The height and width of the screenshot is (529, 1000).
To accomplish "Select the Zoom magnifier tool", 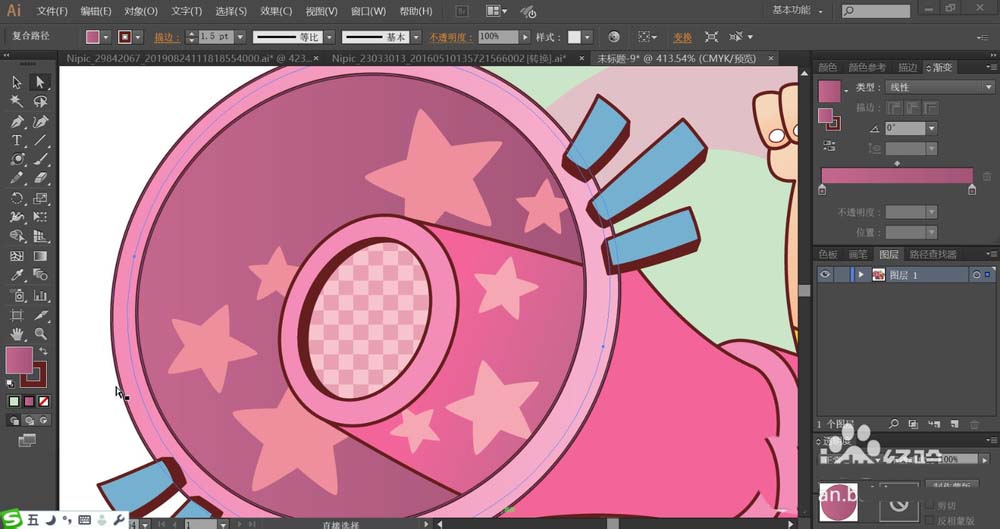I will point(40,334).
